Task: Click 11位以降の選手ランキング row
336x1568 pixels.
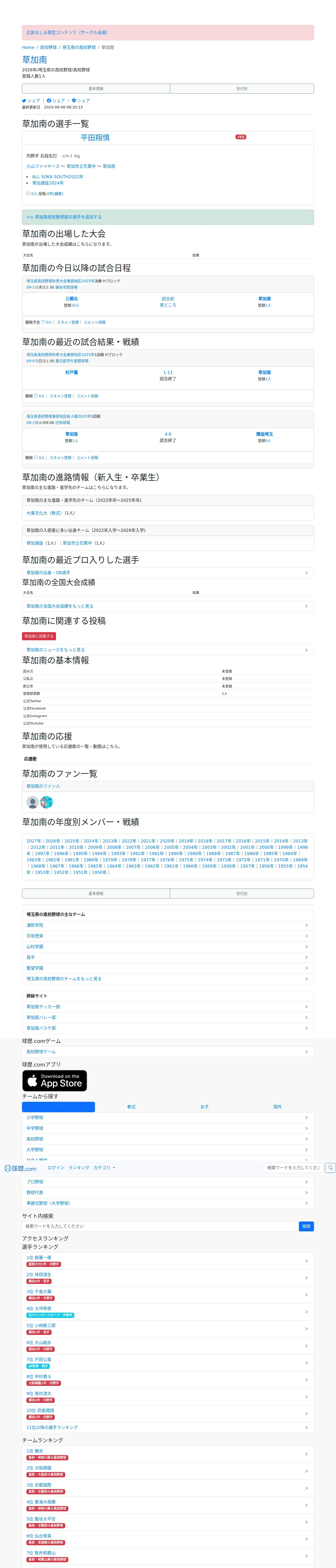Action: (168, 1427)
